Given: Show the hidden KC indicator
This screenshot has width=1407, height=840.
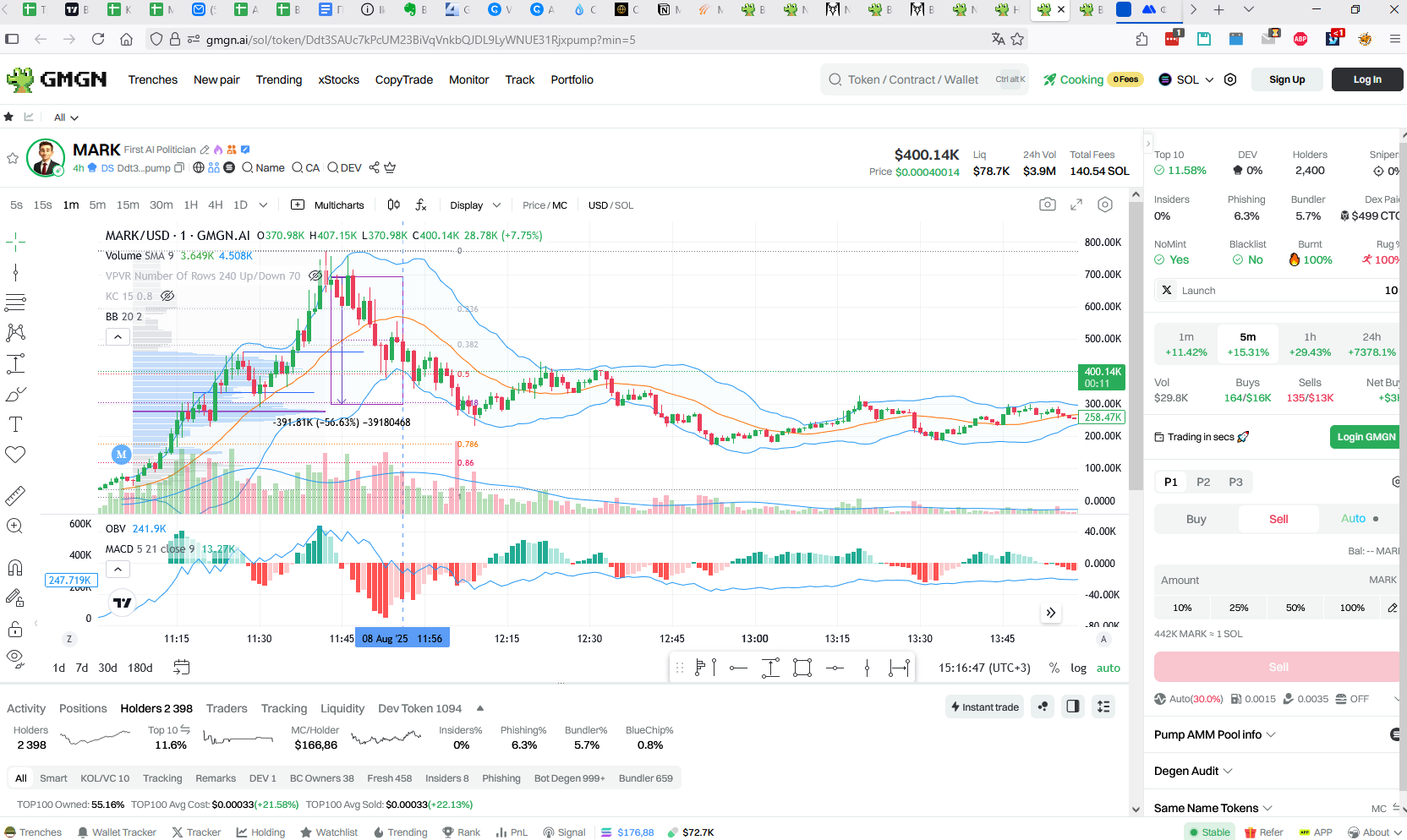Looking at the screenshot, I should (167, 296).
